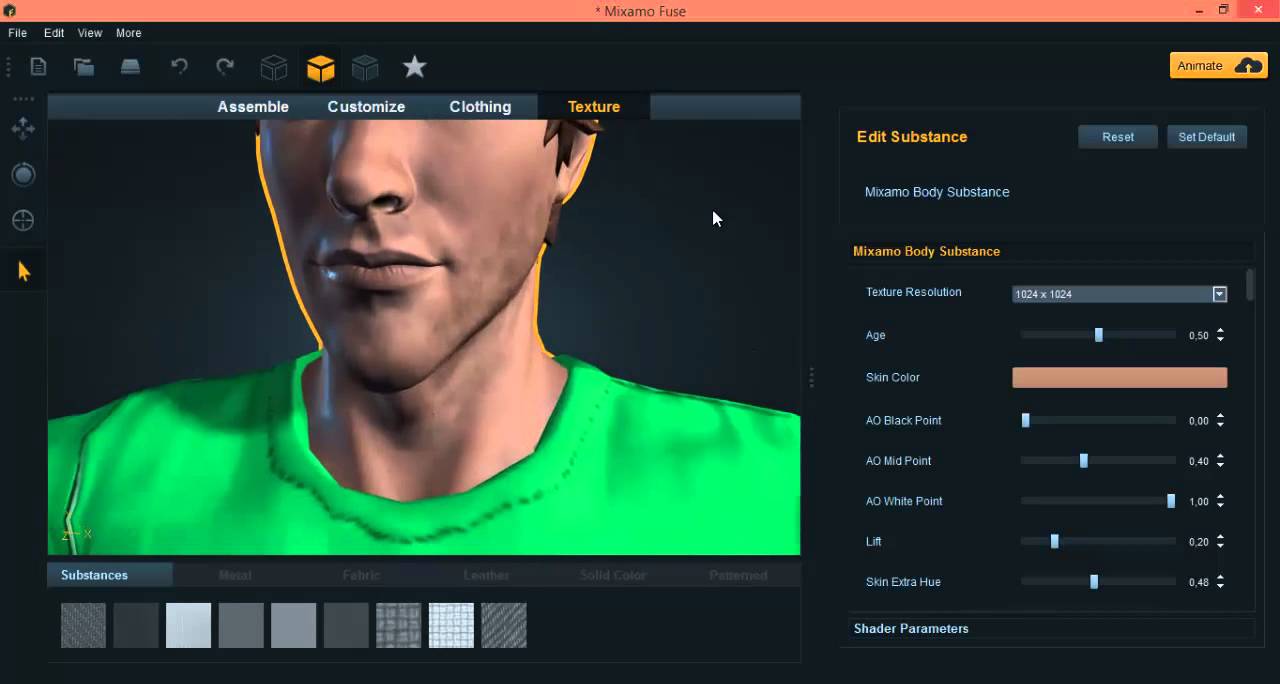Click the Lift slider handle

tap(1054, 541)
